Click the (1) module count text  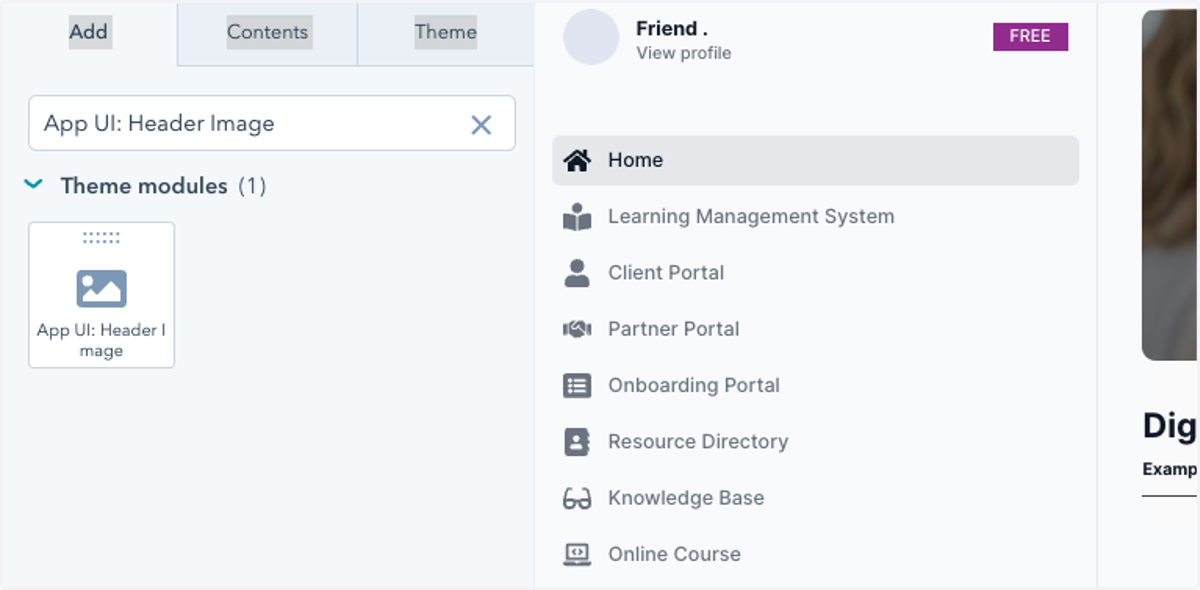point(252,186)
